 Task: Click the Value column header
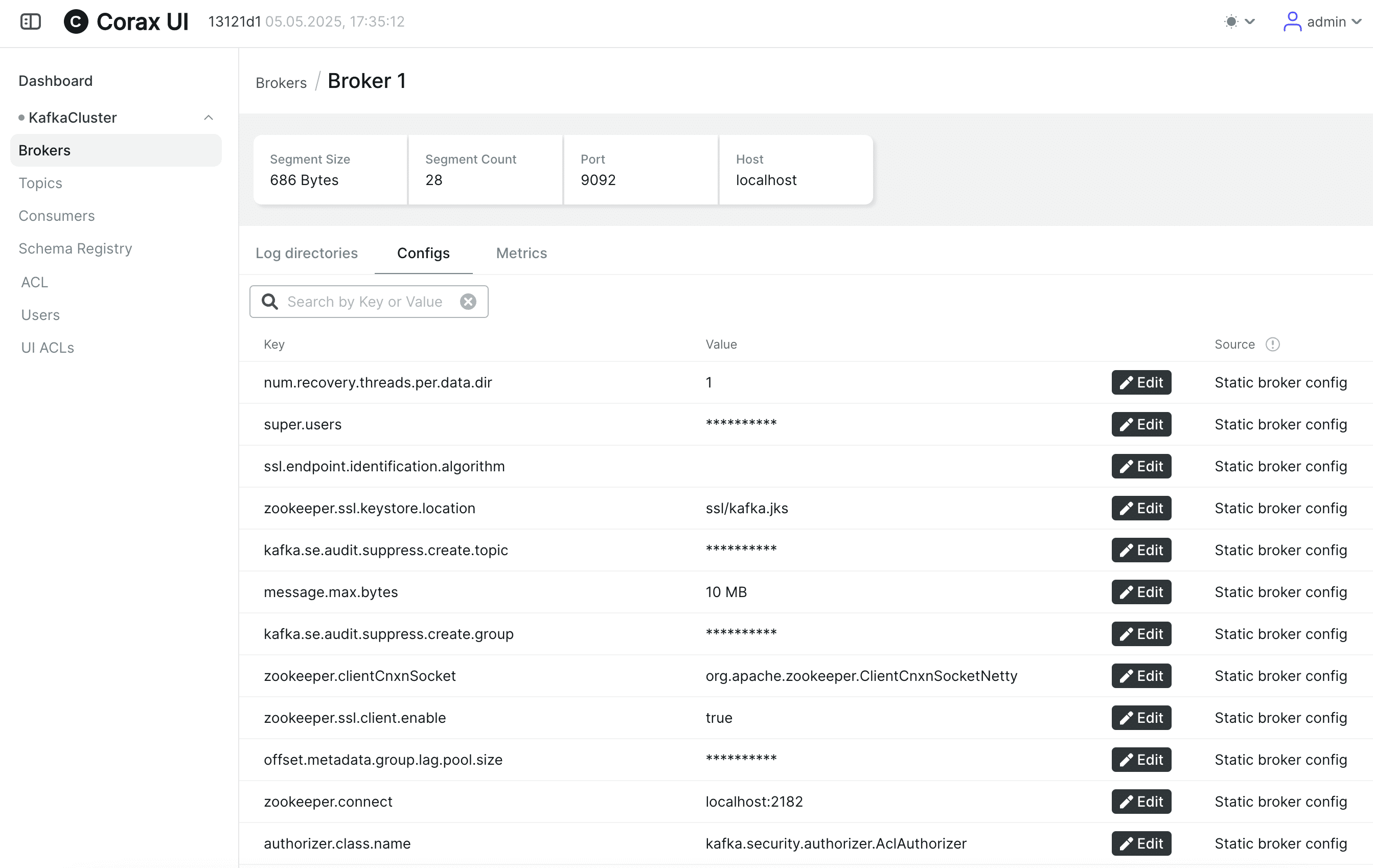pos(721,345)
